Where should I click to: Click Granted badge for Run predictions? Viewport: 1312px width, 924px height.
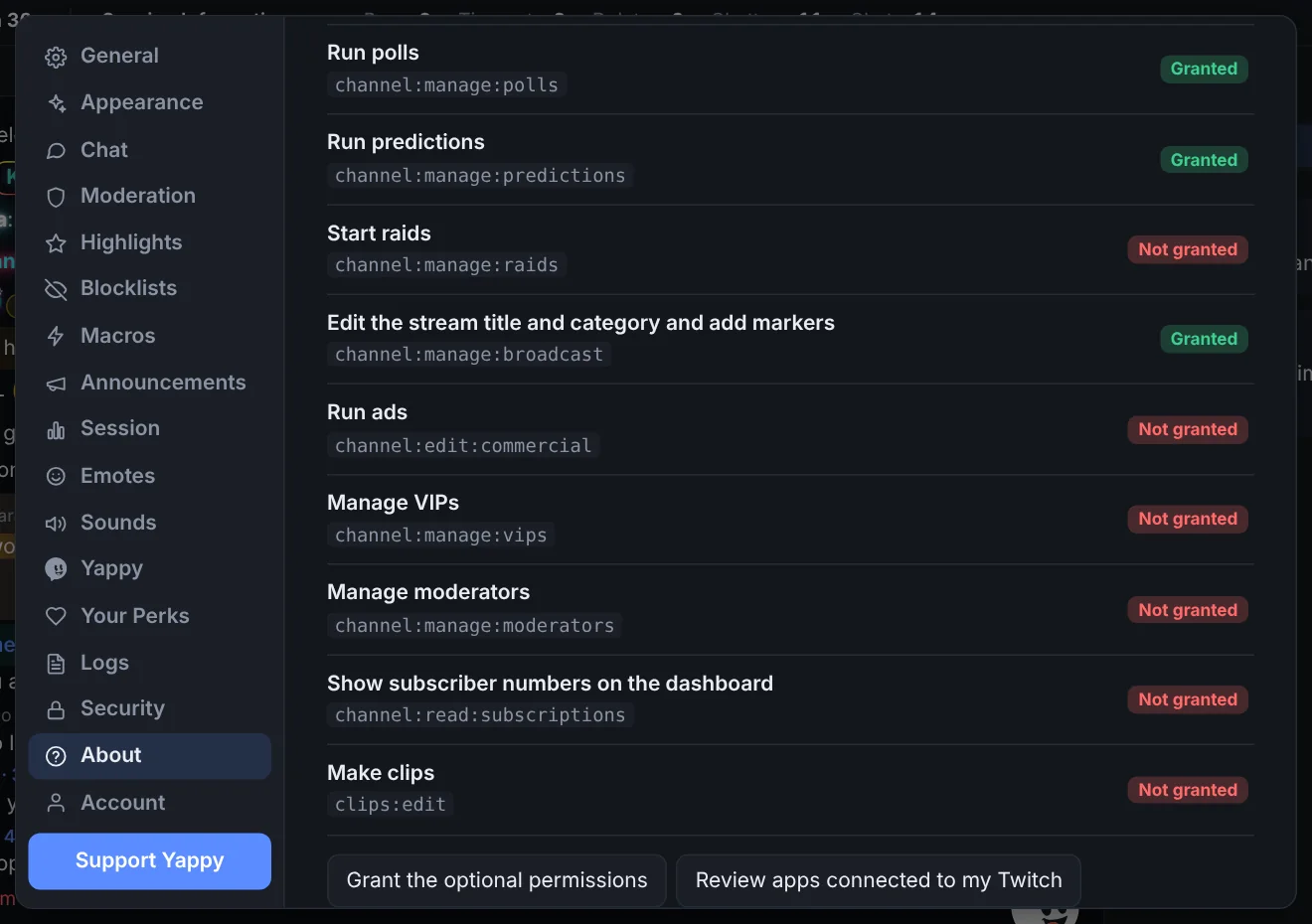(x=1204, y=160)
